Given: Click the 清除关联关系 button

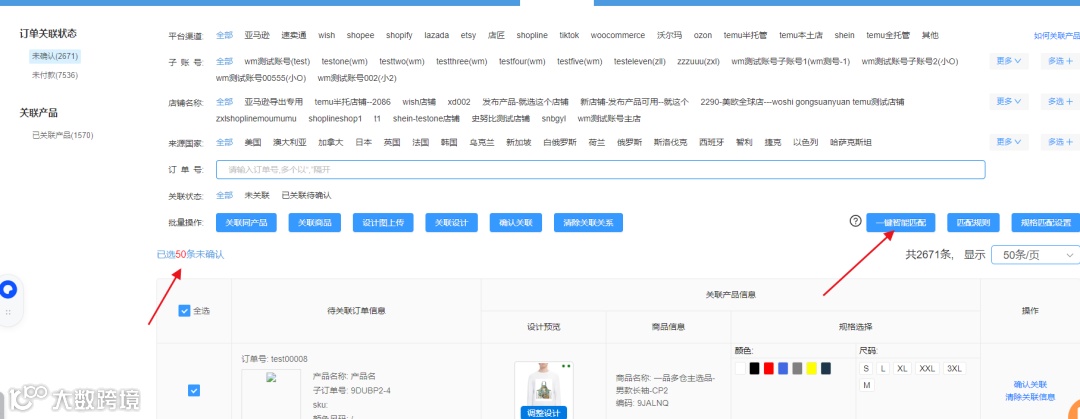Looking at the screenshot, I should point(588,223).
